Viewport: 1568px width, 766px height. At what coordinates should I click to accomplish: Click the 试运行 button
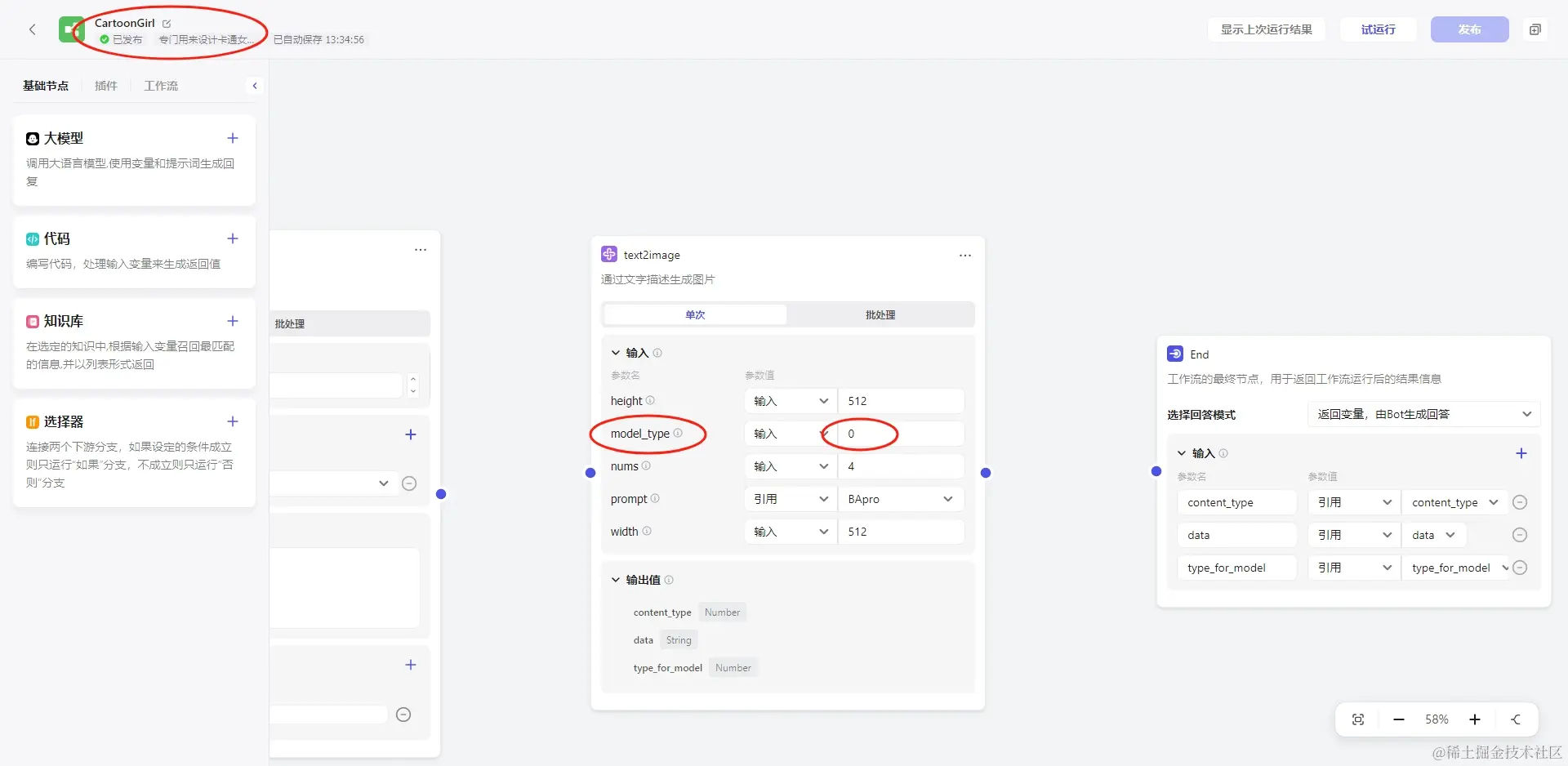(1378, 29)
